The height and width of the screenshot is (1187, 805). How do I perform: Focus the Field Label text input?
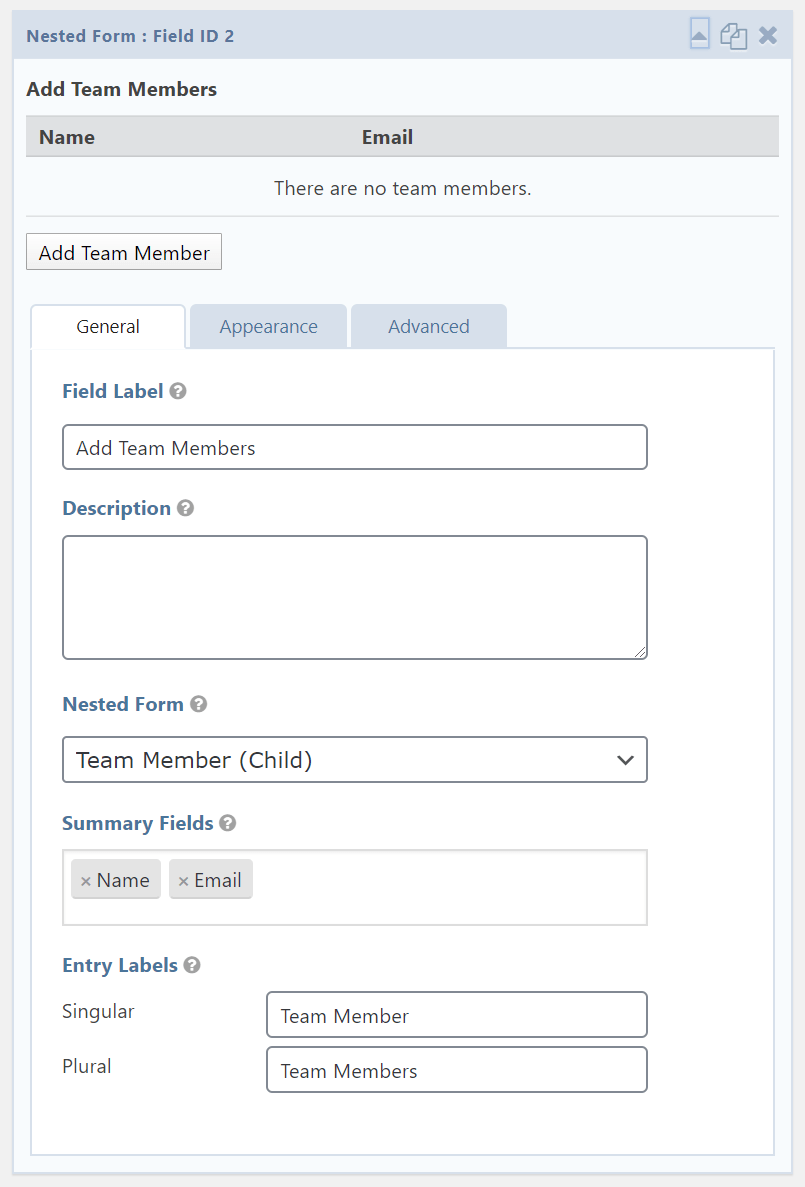[354, 448]
